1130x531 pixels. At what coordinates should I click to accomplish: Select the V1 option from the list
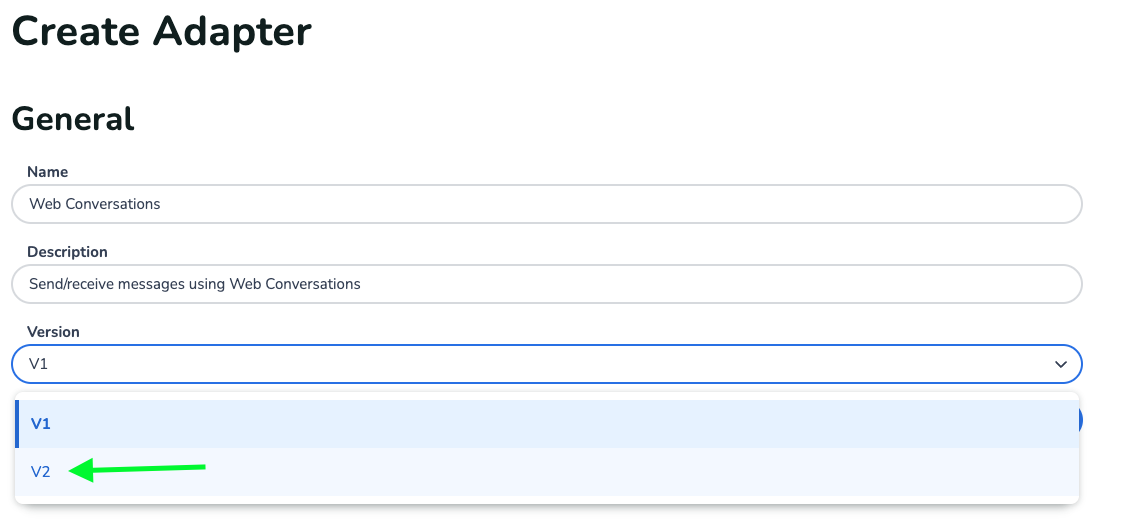[x=41, y=424]
